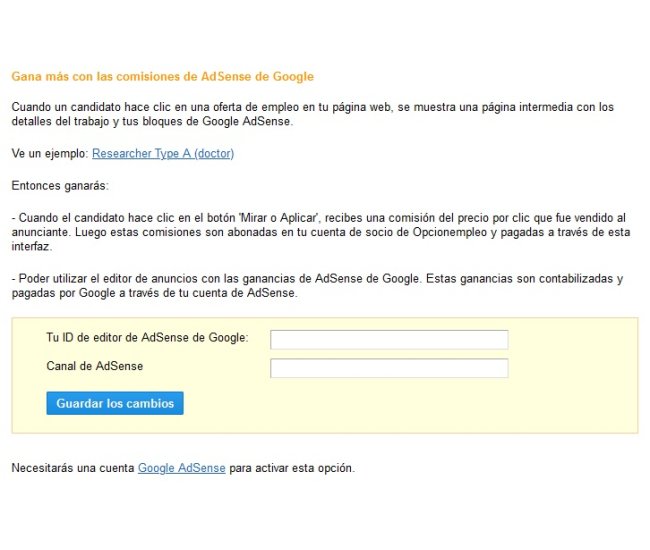Click the orange 'Gana más con las comisiones' heading
This screenshot has width=650, height=550.
point(162,76)
